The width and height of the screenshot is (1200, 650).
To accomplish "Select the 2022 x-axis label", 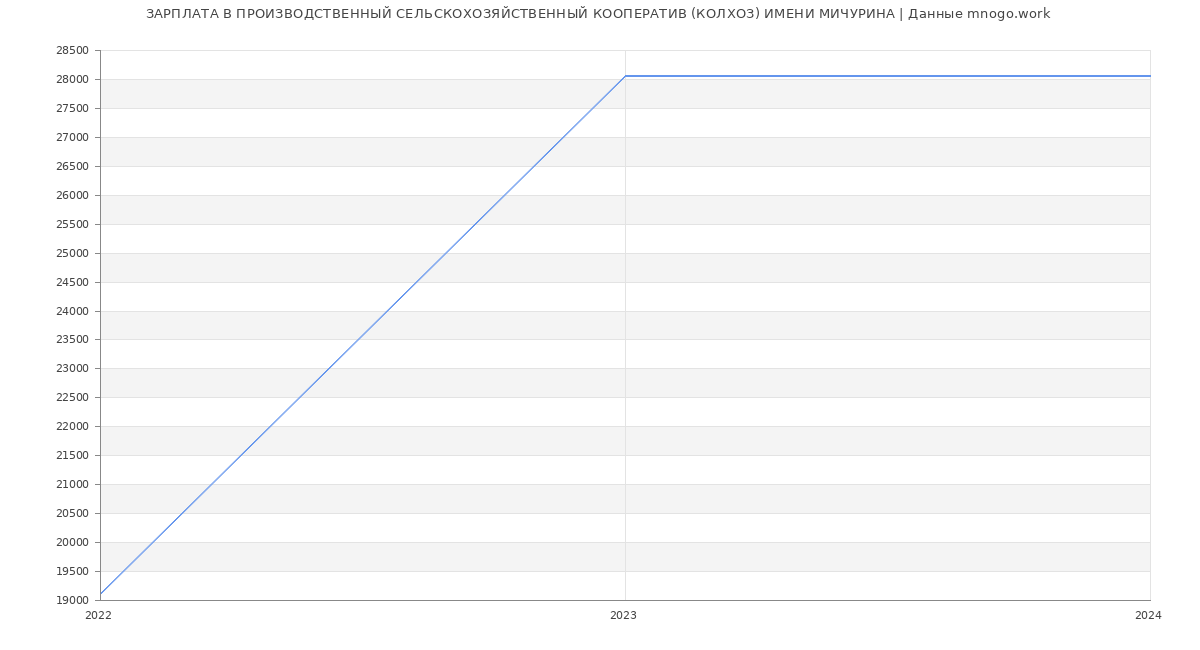I will 98,616.
